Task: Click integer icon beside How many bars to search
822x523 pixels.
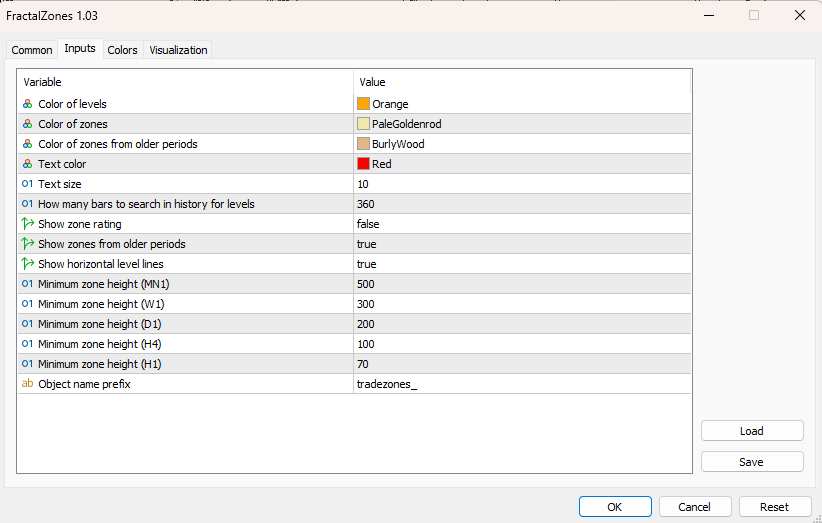Action: tap(28, 204)
